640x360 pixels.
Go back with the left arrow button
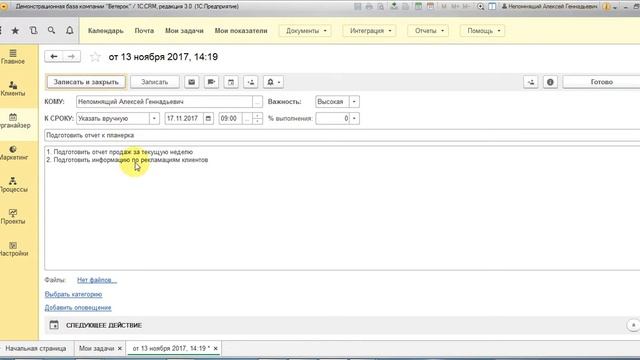pos(53,56)
